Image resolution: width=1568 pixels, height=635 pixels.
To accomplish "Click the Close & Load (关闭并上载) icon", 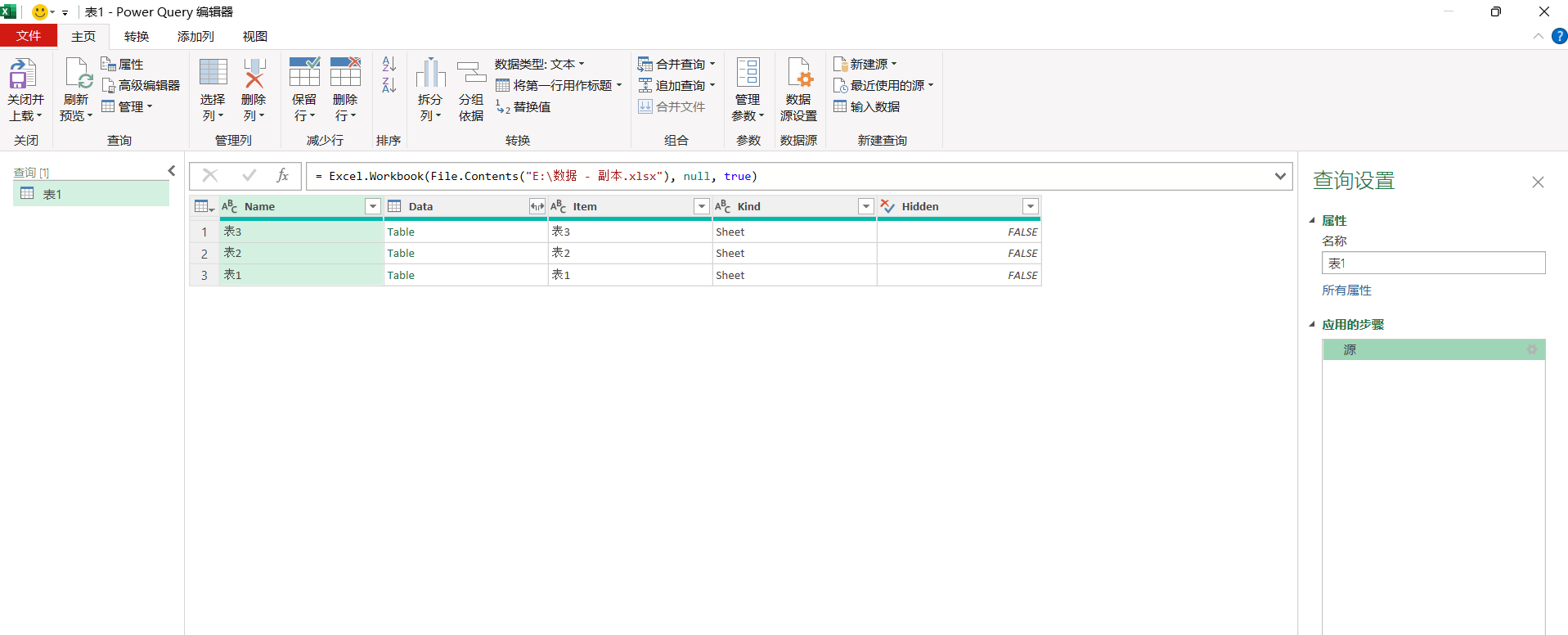I will point(23,74).
